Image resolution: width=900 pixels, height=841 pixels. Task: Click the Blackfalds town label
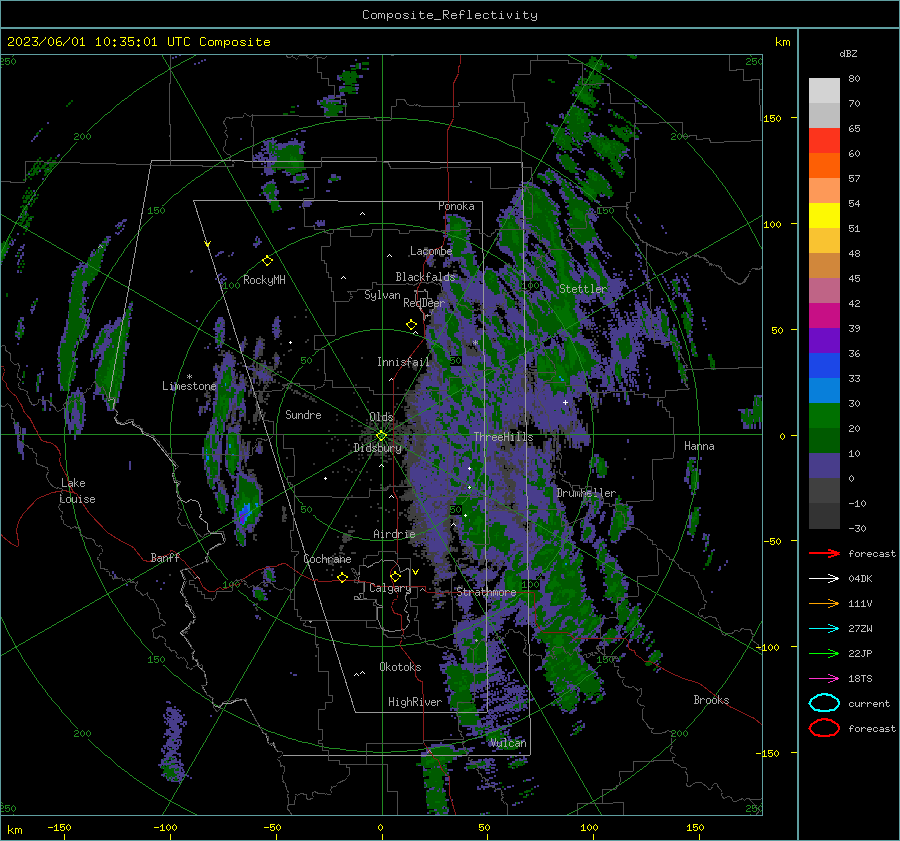tap(425, 277)
